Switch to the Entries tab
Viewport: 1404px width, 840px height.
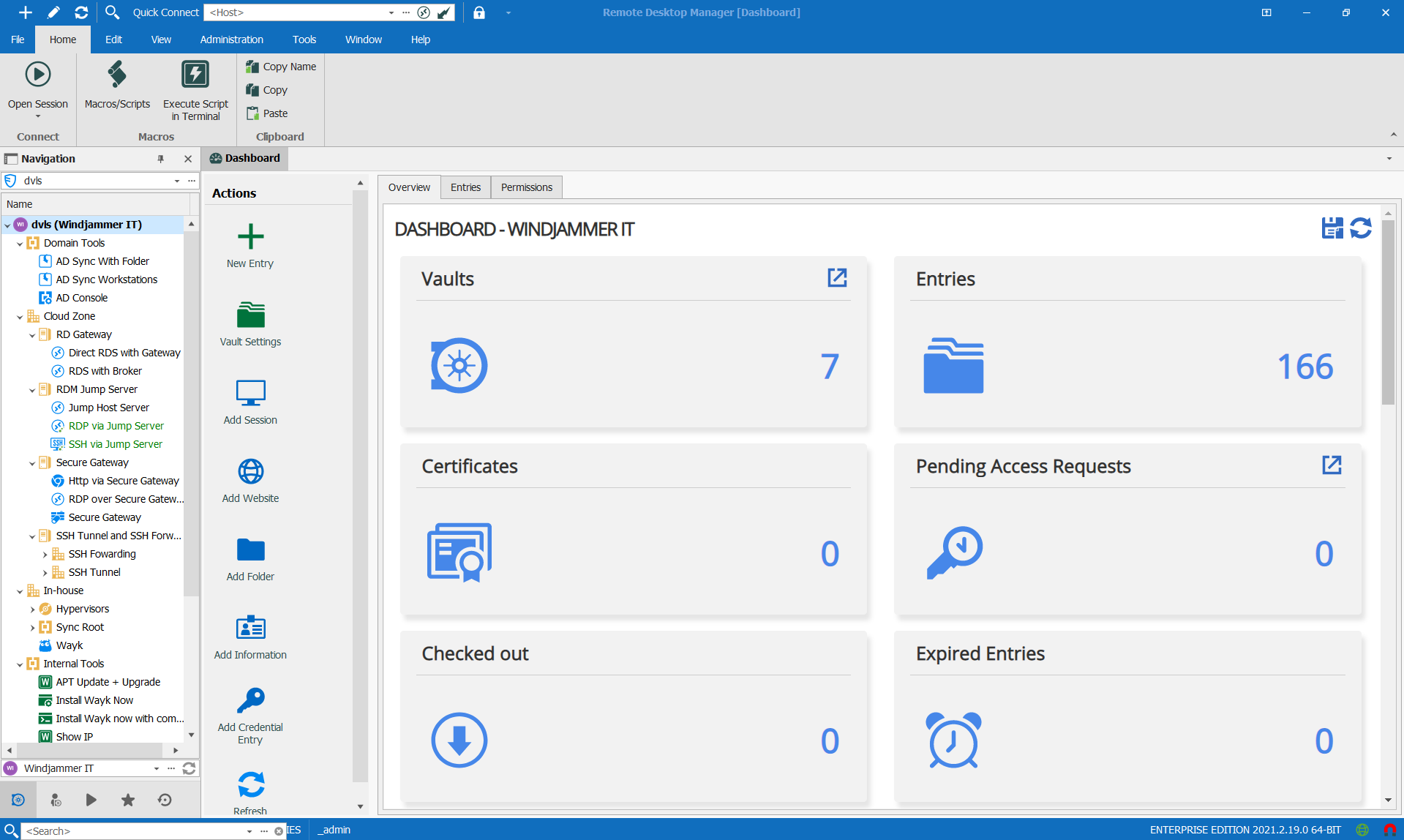point(465,187)
